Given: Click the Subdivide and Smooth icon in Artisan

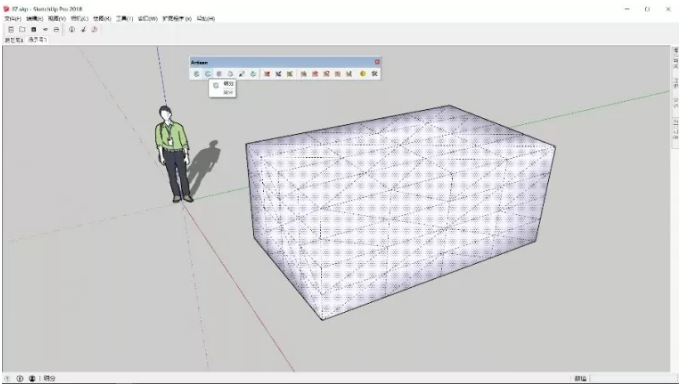Looking at the screenshot, I should point(196,74).
